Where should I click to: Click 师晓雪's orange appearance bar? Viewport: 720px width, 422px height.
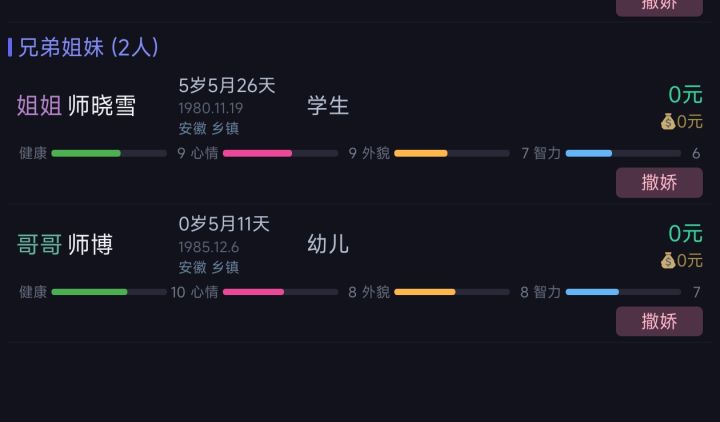coord(452,153)
